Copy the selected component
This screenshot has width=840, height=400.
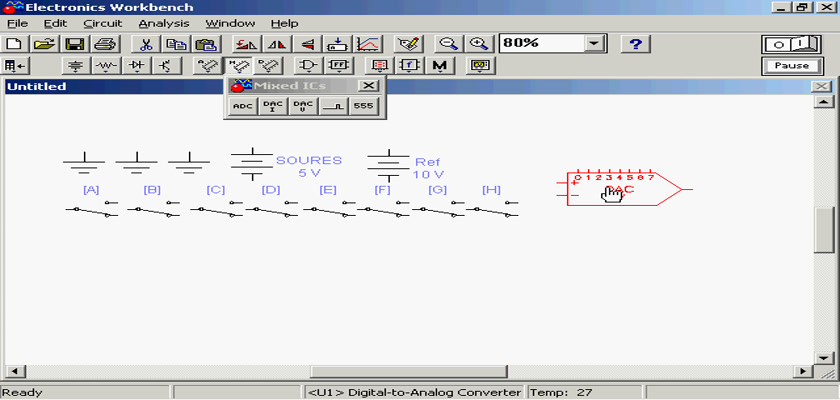(176, 43)
